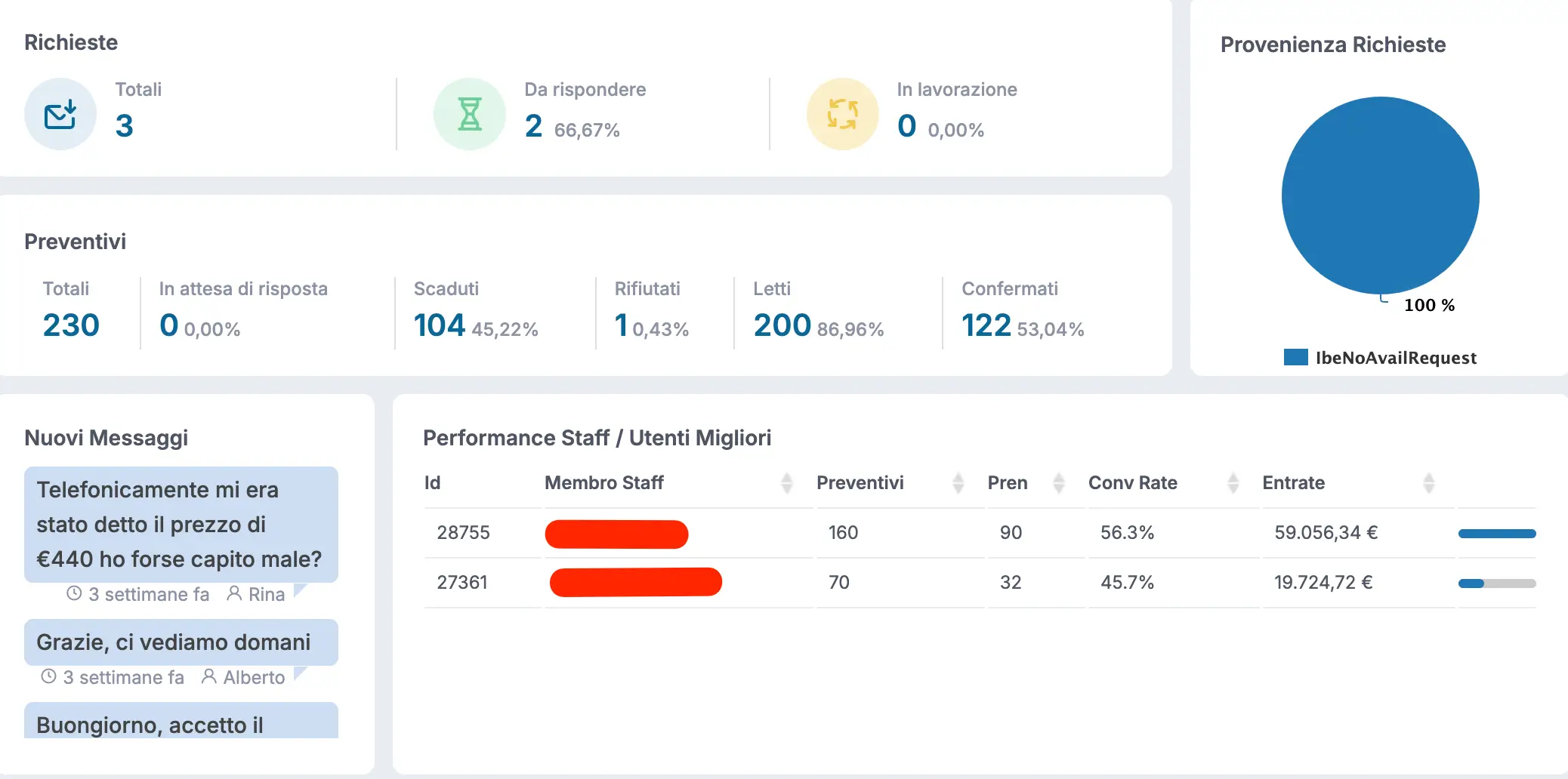The width and height of the screenshot is (1568, 779).
Task: Click the 100 % pie chart label
Action: [1429, 305]
